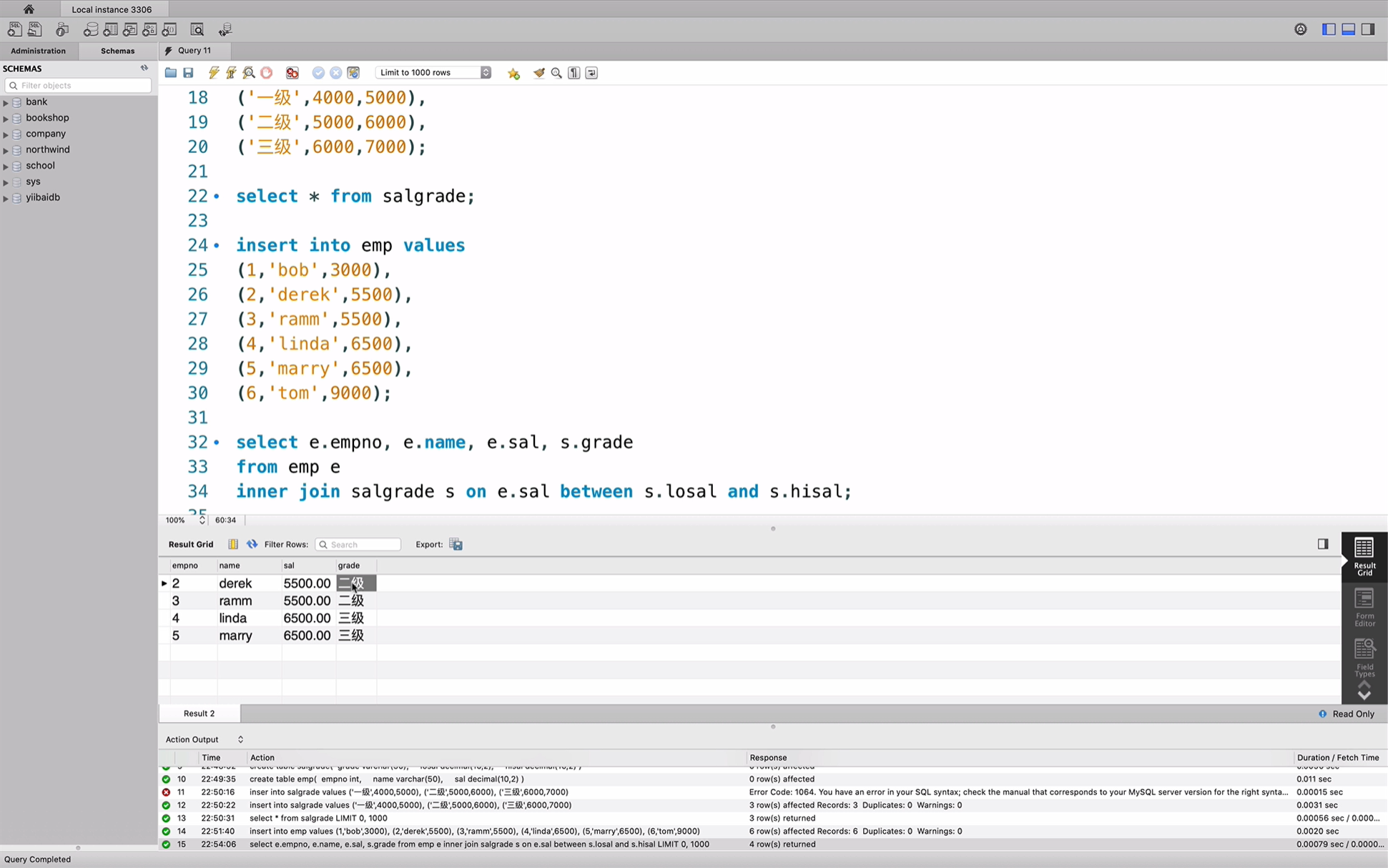
Task: Expand the northwind schema
Action: coord(6,150)
